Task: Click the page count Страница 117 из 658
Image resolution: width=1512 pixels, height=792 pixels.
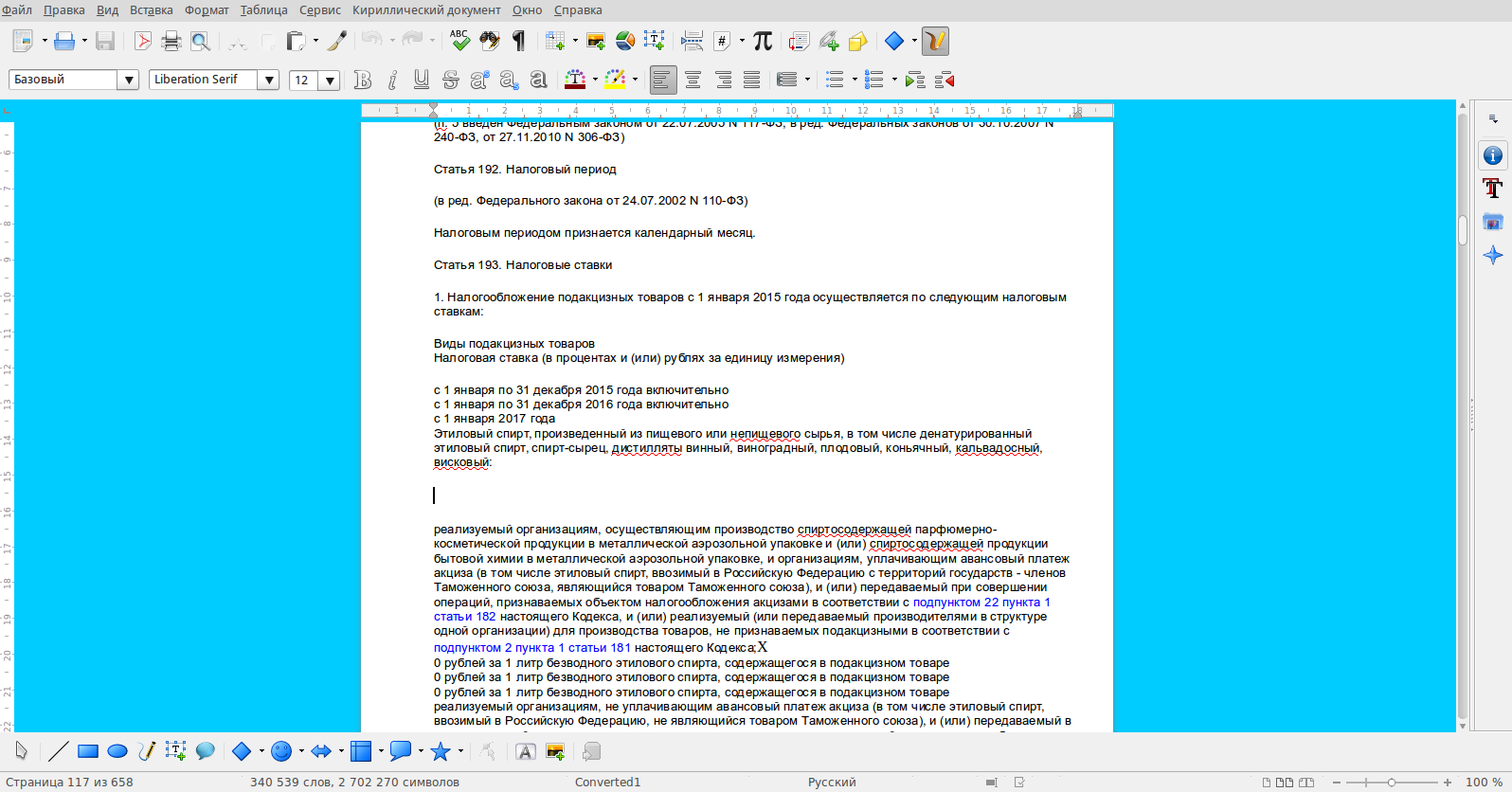Action: point(70,783)
